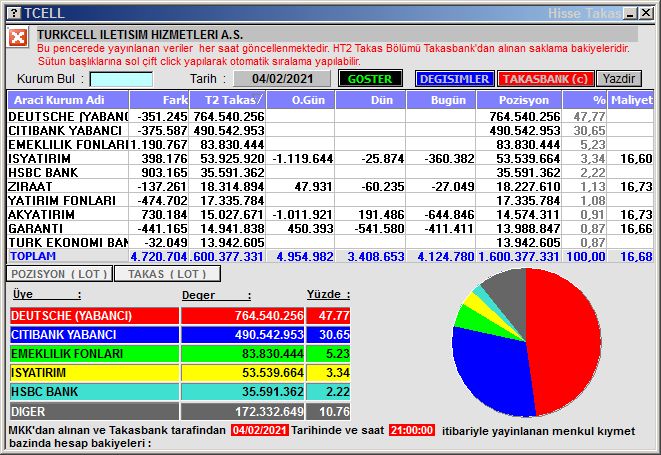
Task: Select TURK EKONOMI BAN table row
Action: pyautogui.click(x=330, y=242)
